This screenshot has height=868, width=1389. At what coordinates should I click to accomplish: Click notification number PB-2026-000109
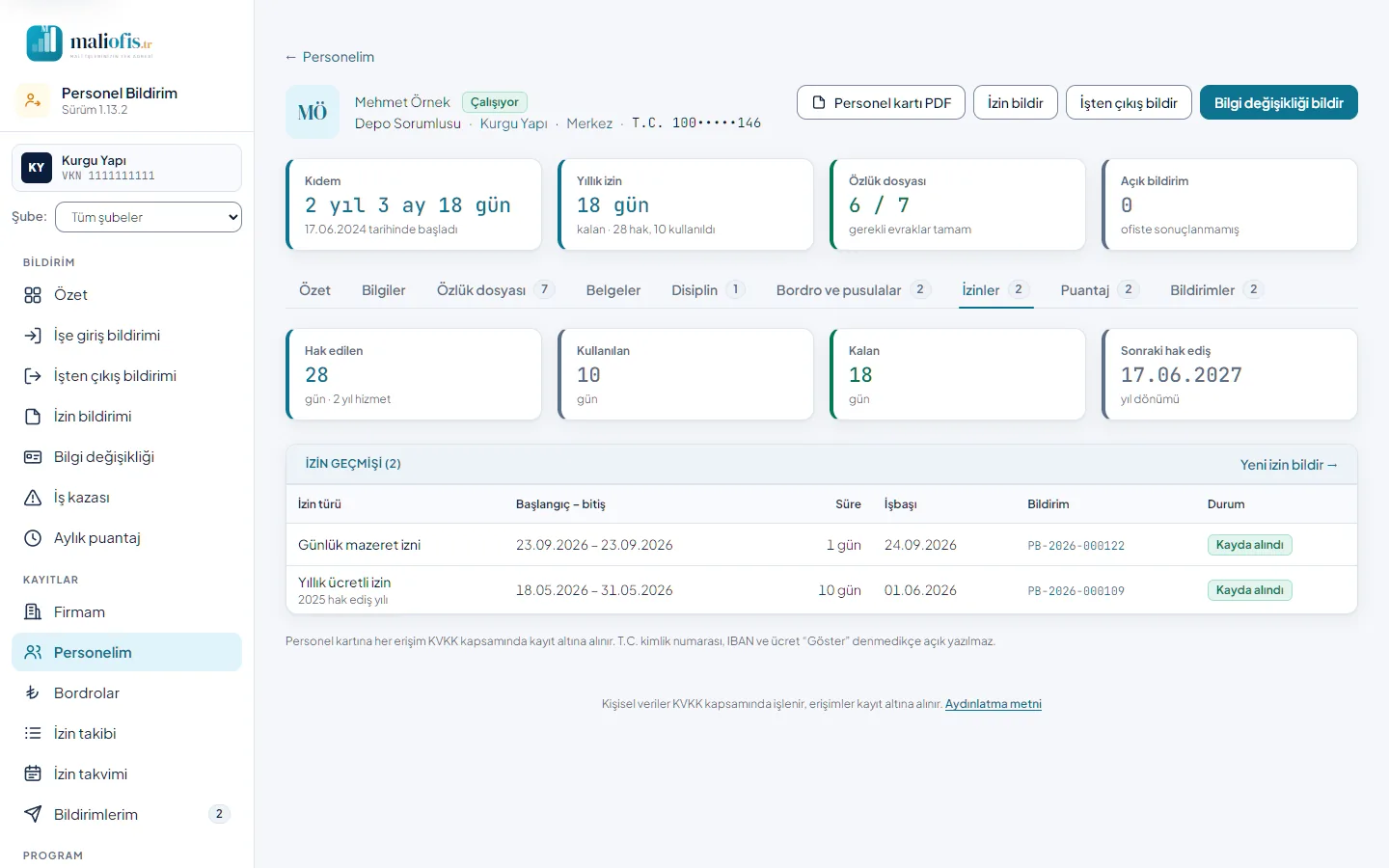(x=1076, y=591)
